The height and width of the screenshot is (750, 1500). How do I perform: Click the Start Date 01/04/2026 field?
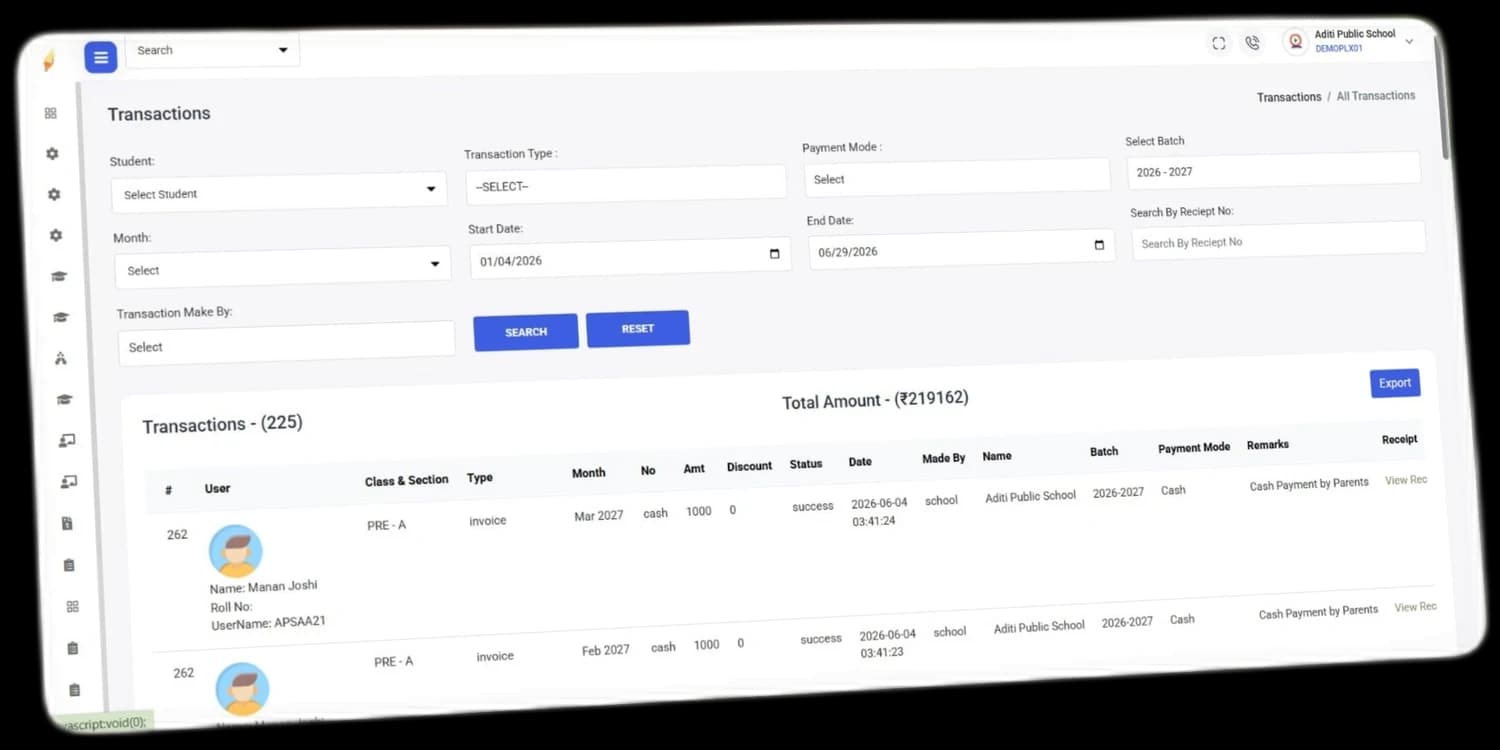630,258
